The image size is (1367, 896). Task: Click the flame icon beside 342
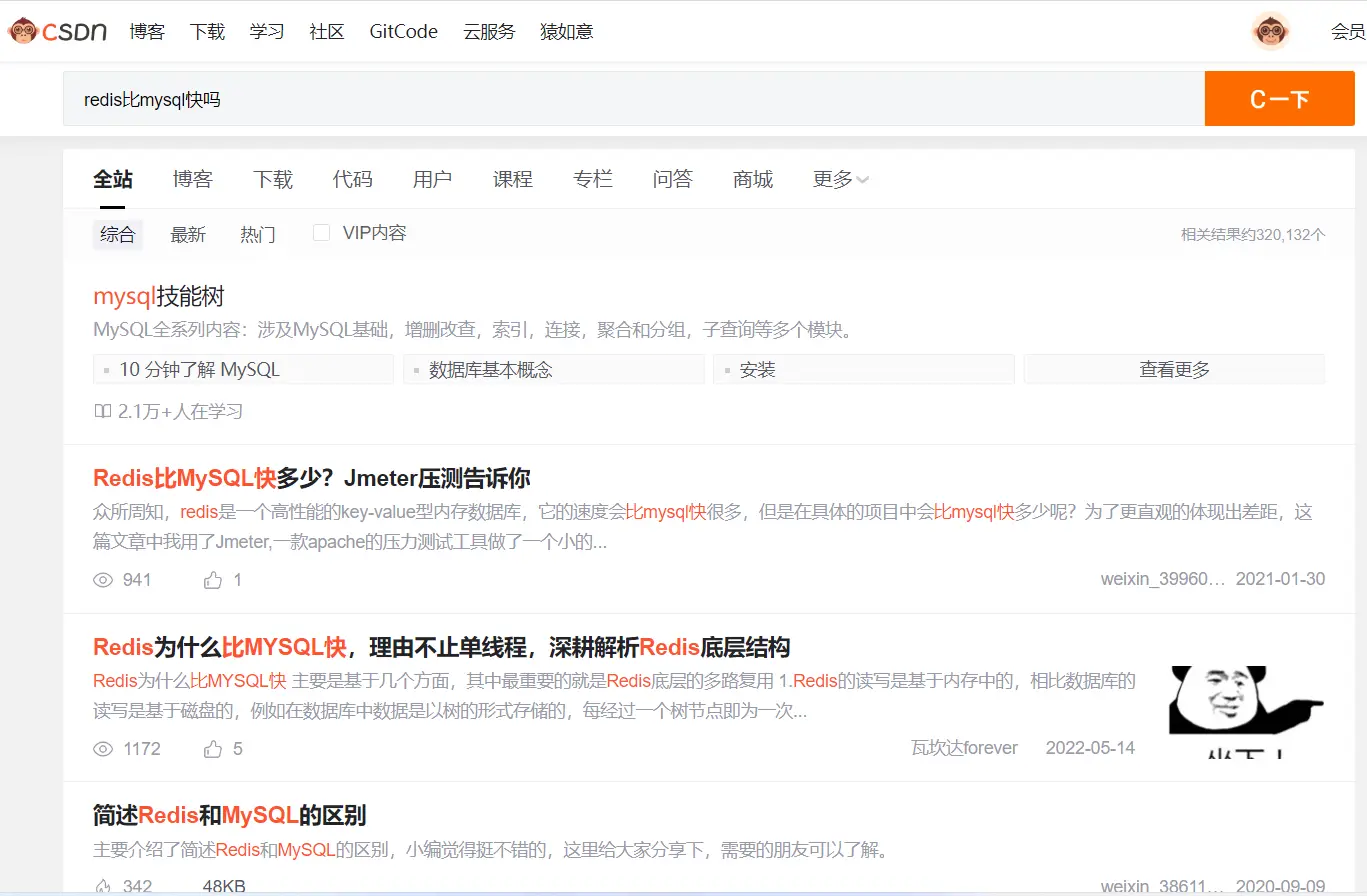click(103, 886)
